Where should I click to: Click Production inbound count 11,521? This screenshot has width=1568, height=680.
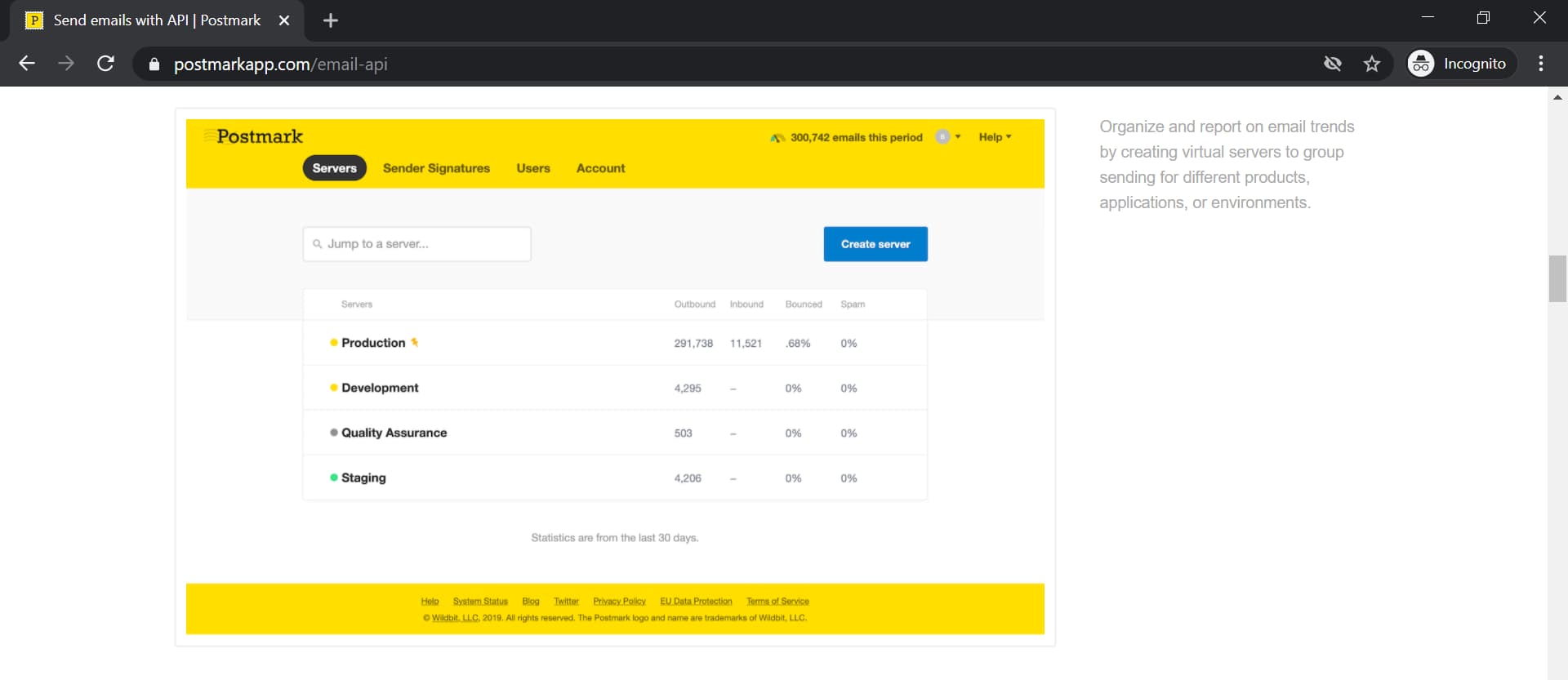[x=746, y=344]
